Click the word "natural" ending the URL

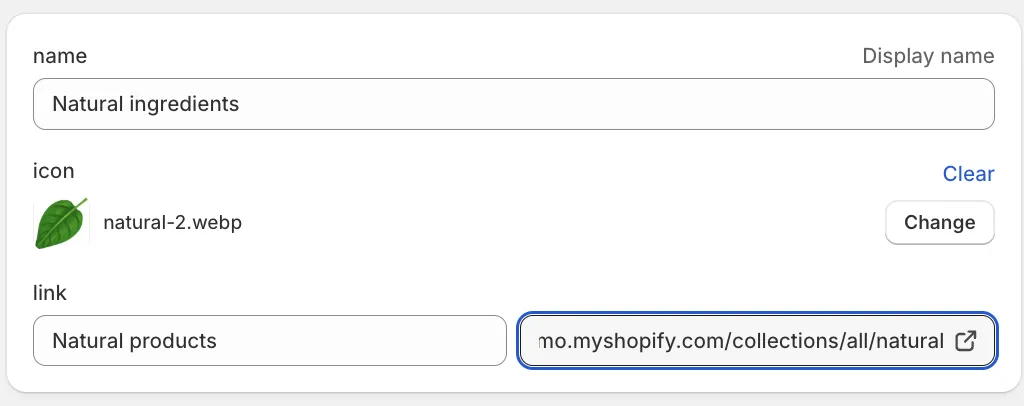click(x=908, y=341)
